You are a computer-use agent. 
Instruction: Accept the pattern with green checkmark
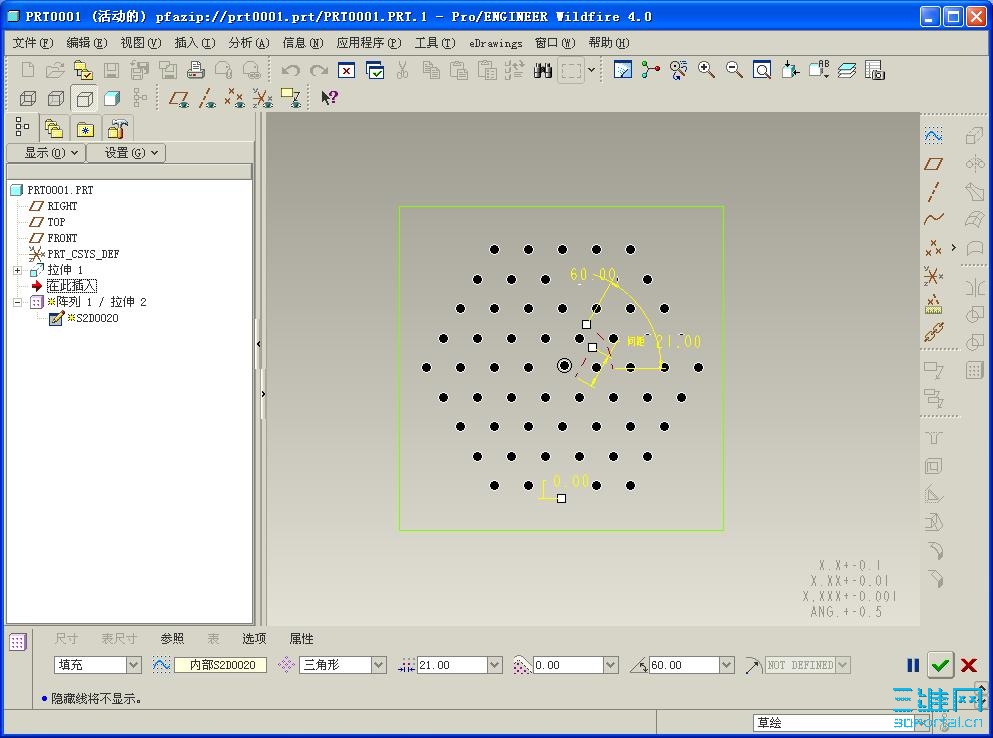point(940,665)
